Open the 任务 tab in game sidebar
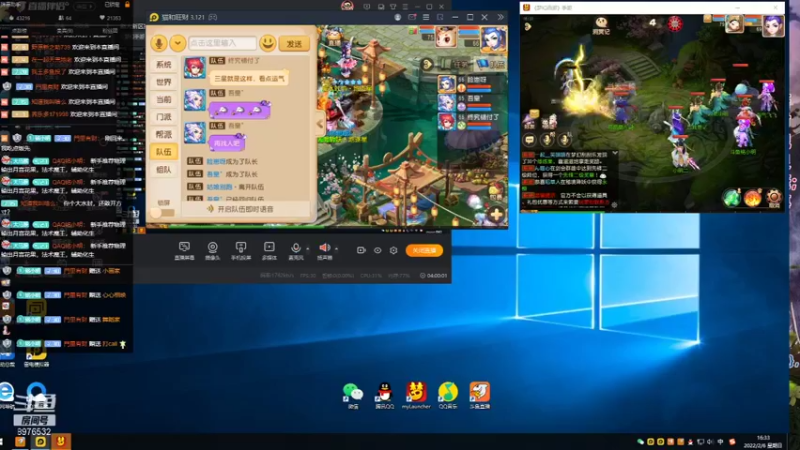 [457, 64]
